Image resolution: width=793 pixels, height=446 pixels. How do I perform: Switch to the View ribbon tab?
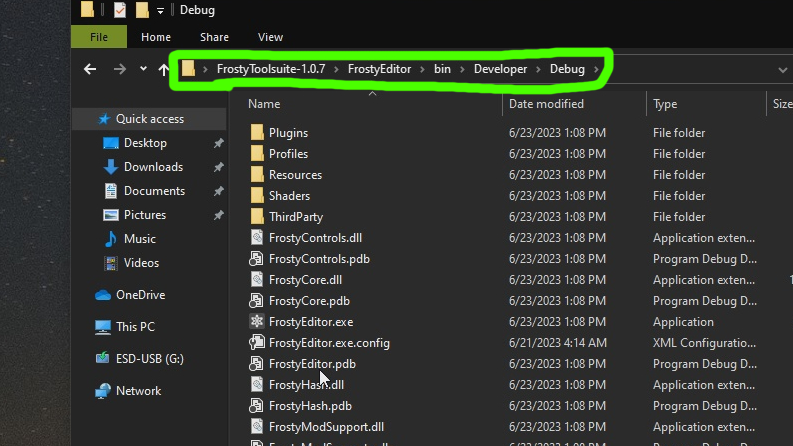(x=270, y=37)
